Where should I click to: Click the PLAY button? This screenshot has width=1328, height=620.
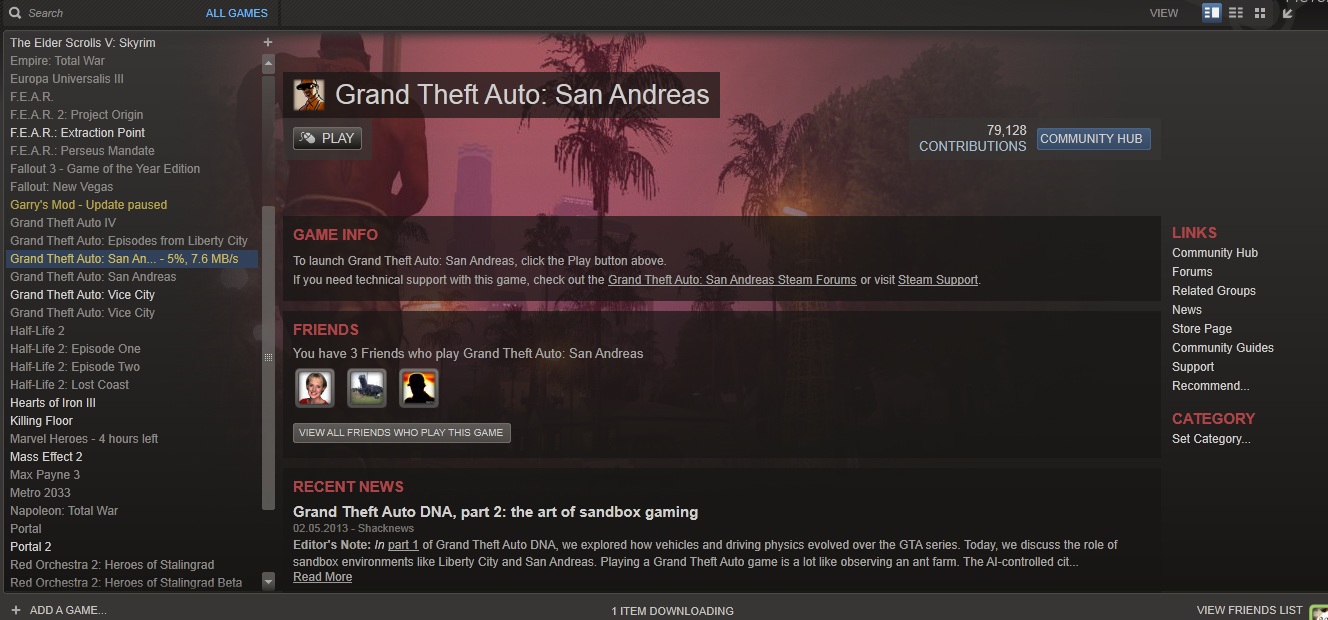(327, 138)
